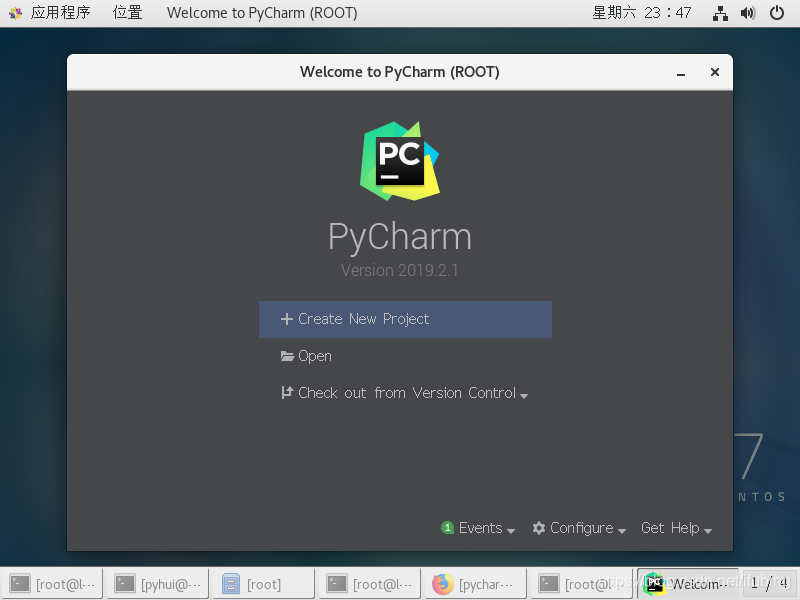Switch to the [root] file manager taskbar item

264,584
